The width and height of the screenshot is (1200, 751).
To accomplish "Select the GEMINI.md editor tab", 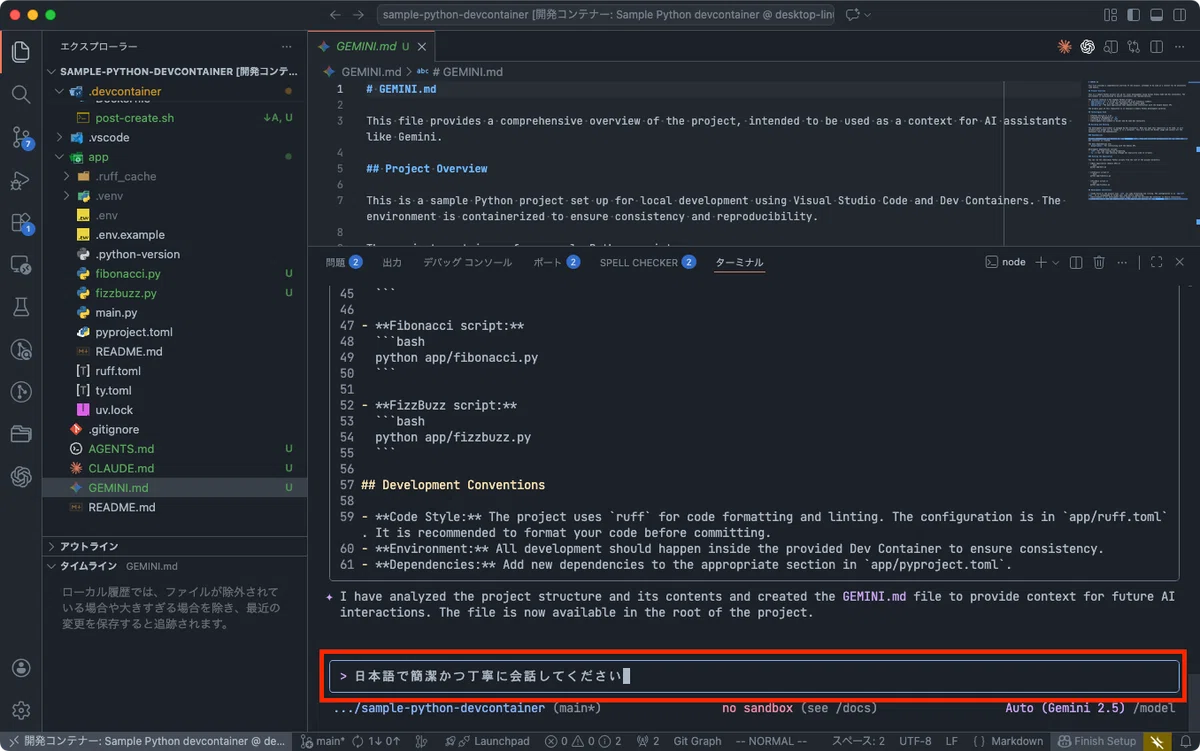I will click(x=373, y=46).
